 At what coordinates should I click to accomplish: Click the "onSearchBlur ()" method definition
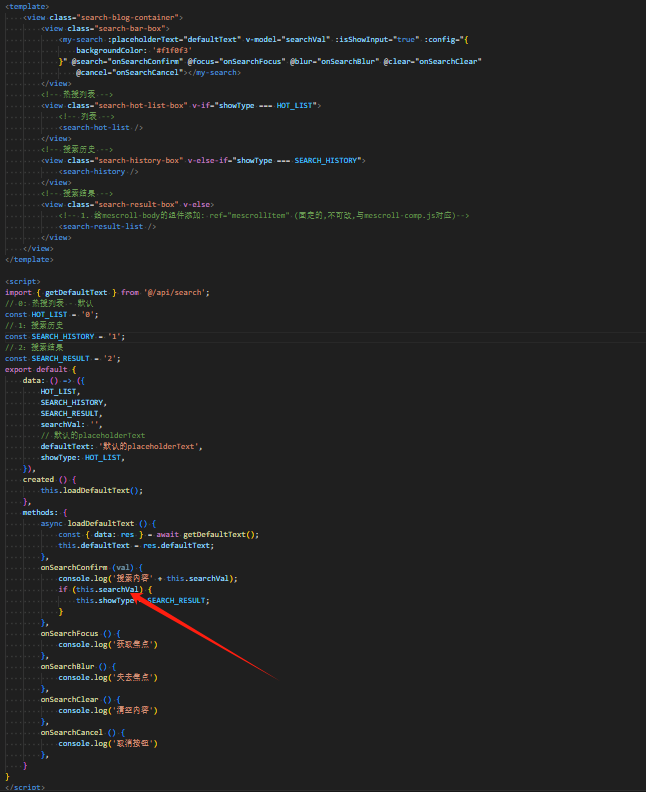coord(74,667)
